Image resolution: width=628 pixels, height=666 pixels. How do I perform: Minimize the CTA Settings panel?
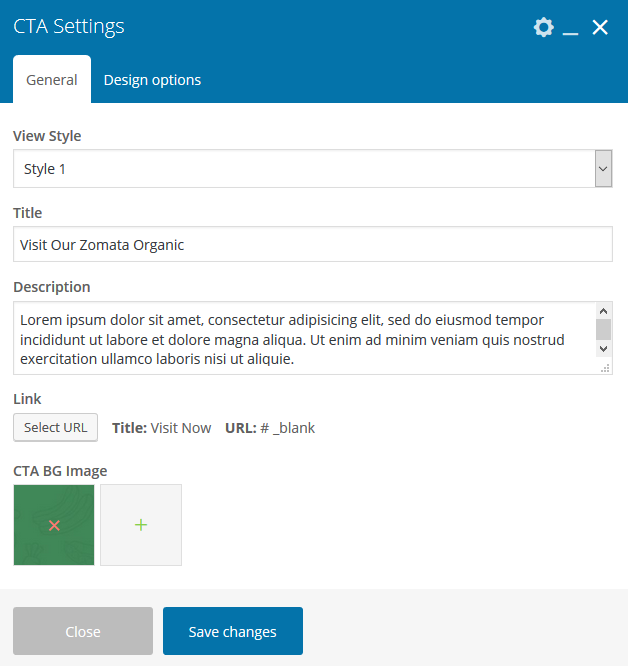[571, 28]
